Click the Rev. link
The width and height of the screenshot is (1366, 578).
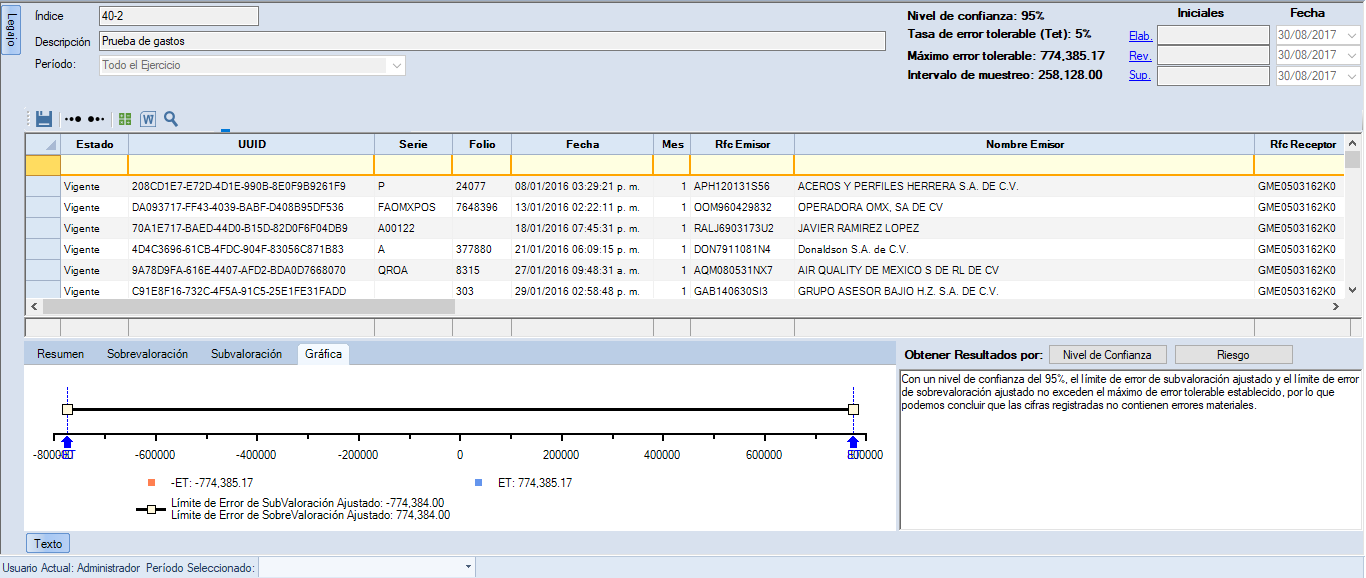[x=1140, y=56]
